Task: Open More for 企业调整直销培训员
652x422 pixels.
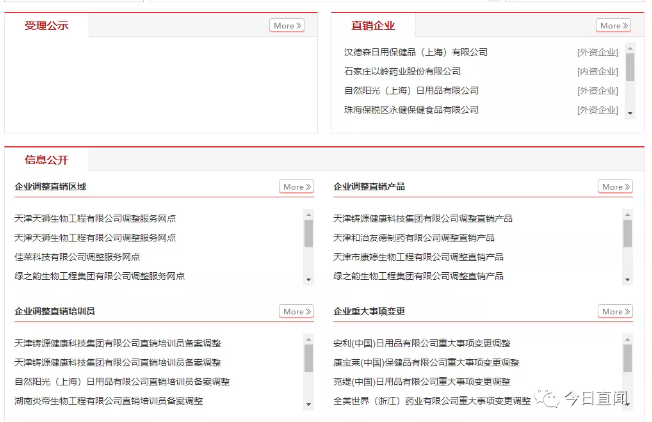Action: point(296,311)
